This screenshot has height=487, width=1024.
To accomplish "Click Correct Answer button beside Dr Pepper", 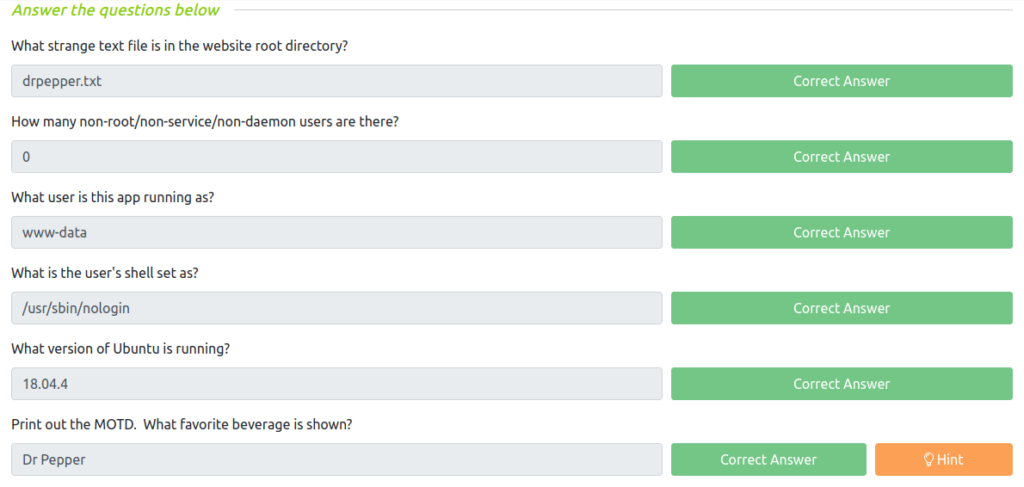I will click(769, 460).
